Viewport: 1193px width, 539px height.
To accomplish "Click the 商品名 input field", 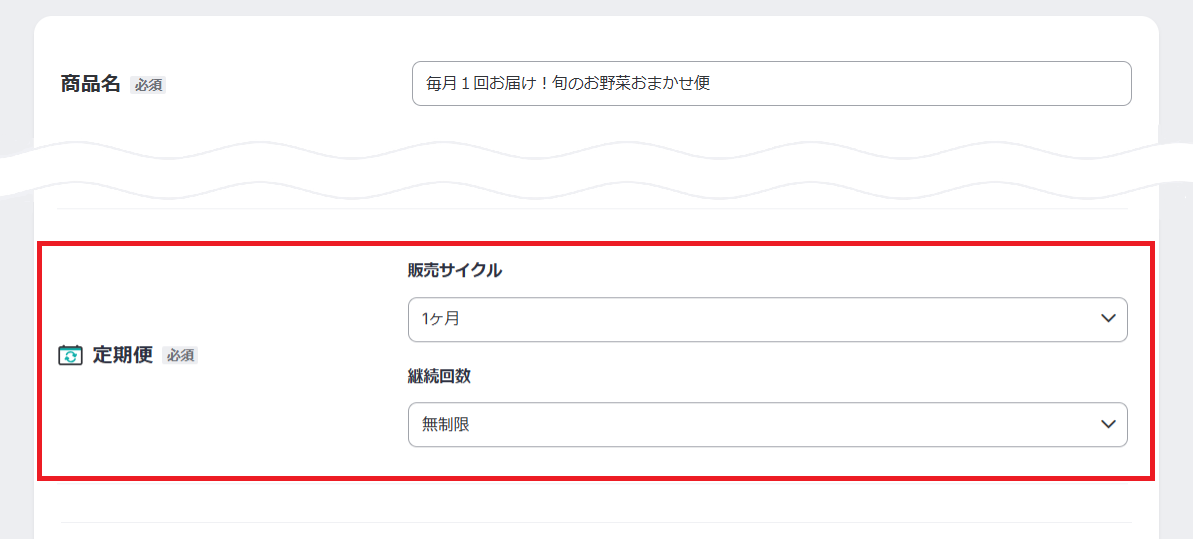I will [x=771, y=84].
